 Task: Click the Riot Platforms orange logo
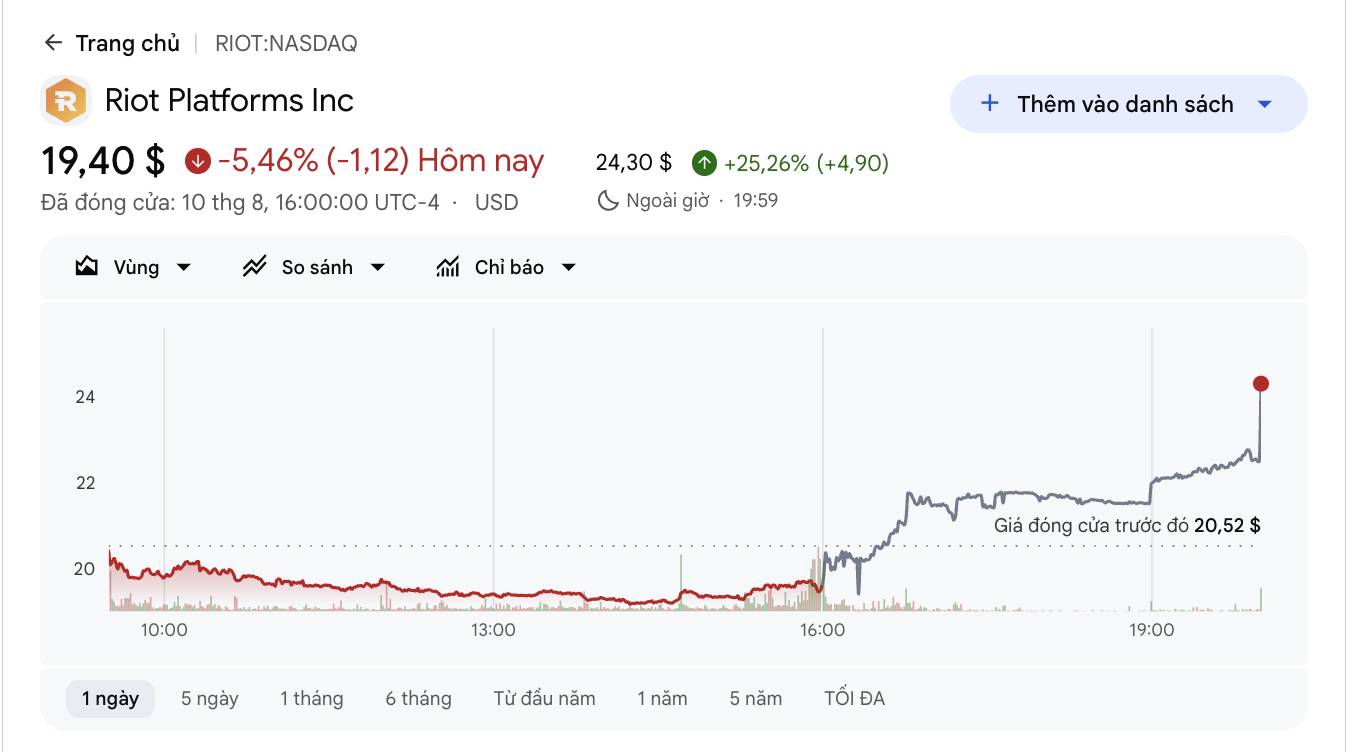pos(66,100)
